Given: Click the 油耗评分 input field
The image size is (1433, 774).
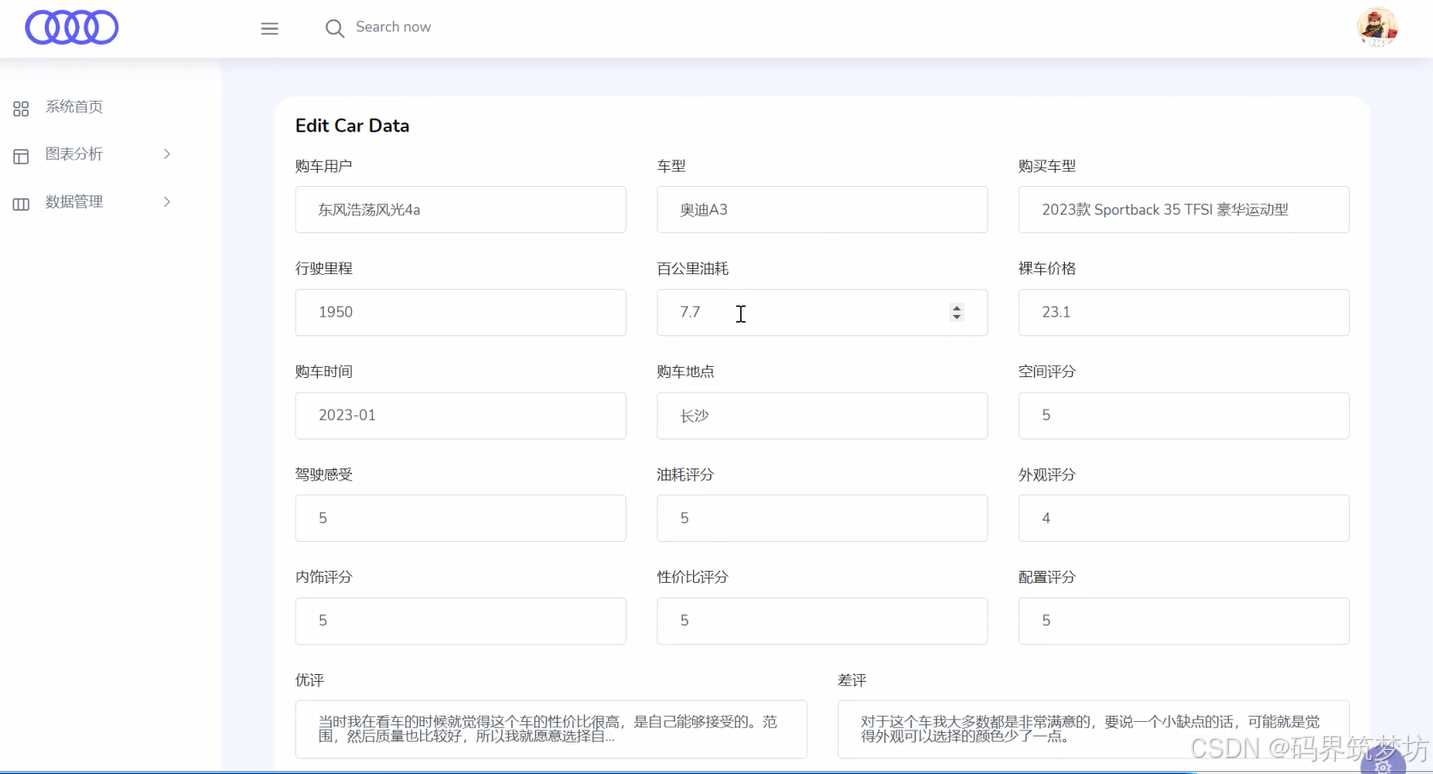Looking at the screenshot, I should pos(822,518).
